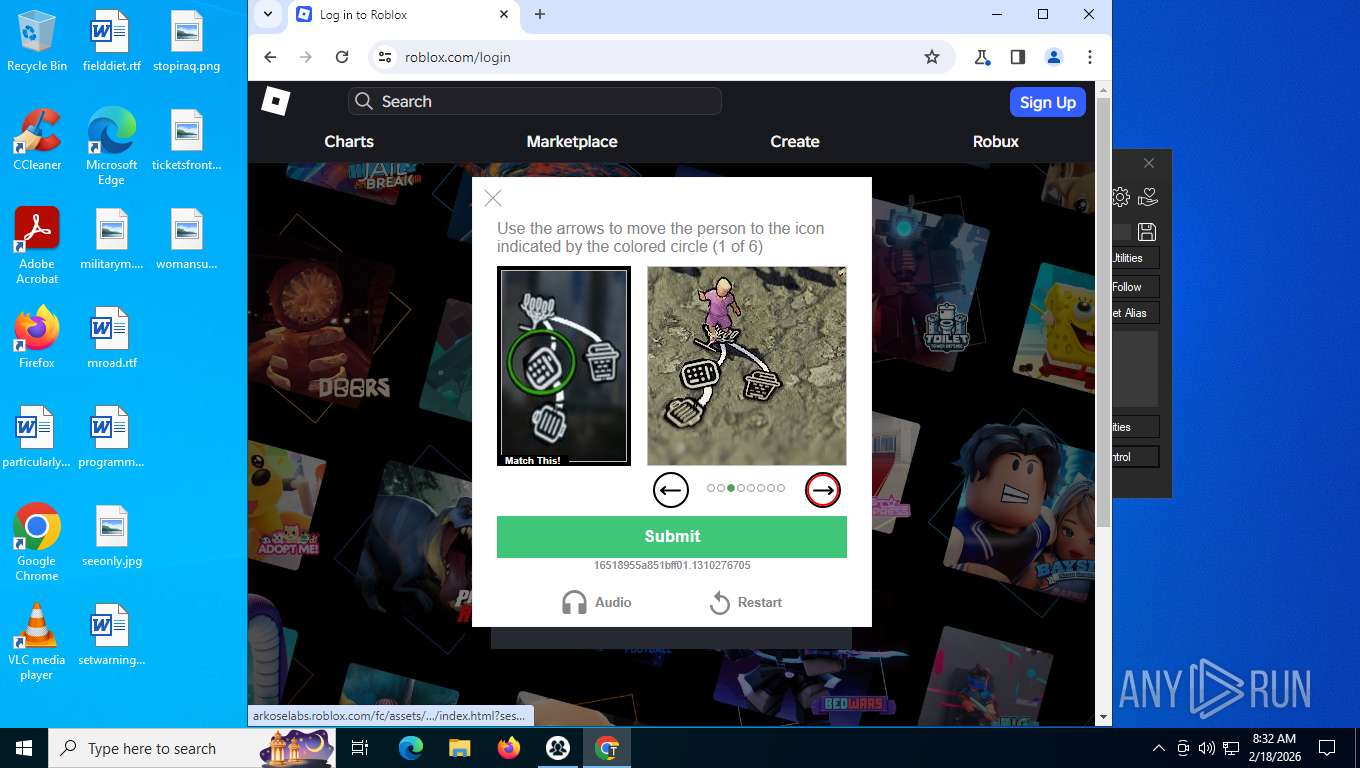
Task: Open the Windows Start menu
Action: pos(24,748)
